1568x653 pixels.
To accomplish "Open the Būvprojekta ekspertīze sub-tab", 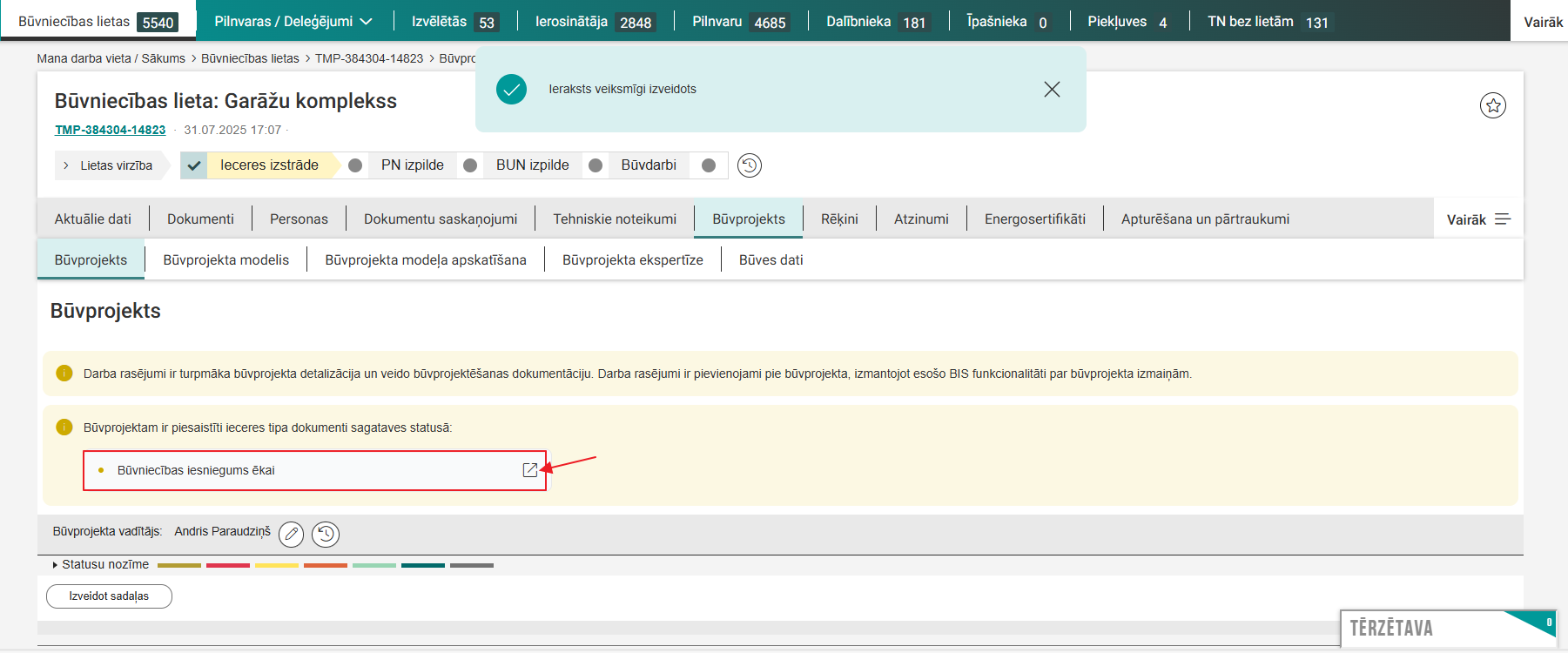I will [x=632, y=260].
